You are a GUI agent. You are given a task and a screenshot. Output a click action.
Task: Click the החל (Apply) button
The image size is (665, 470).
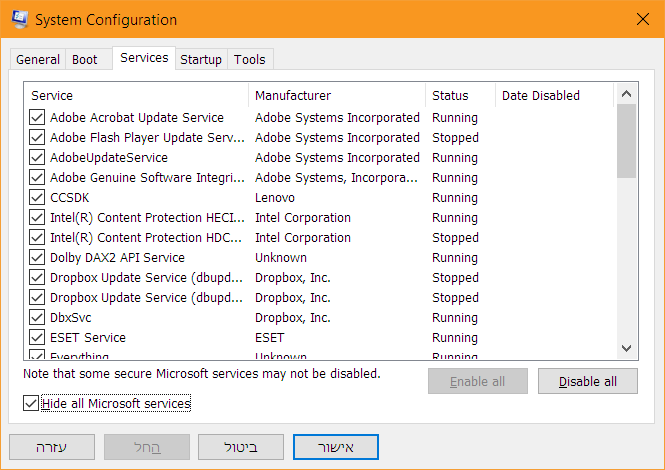[x=147, y=447]
